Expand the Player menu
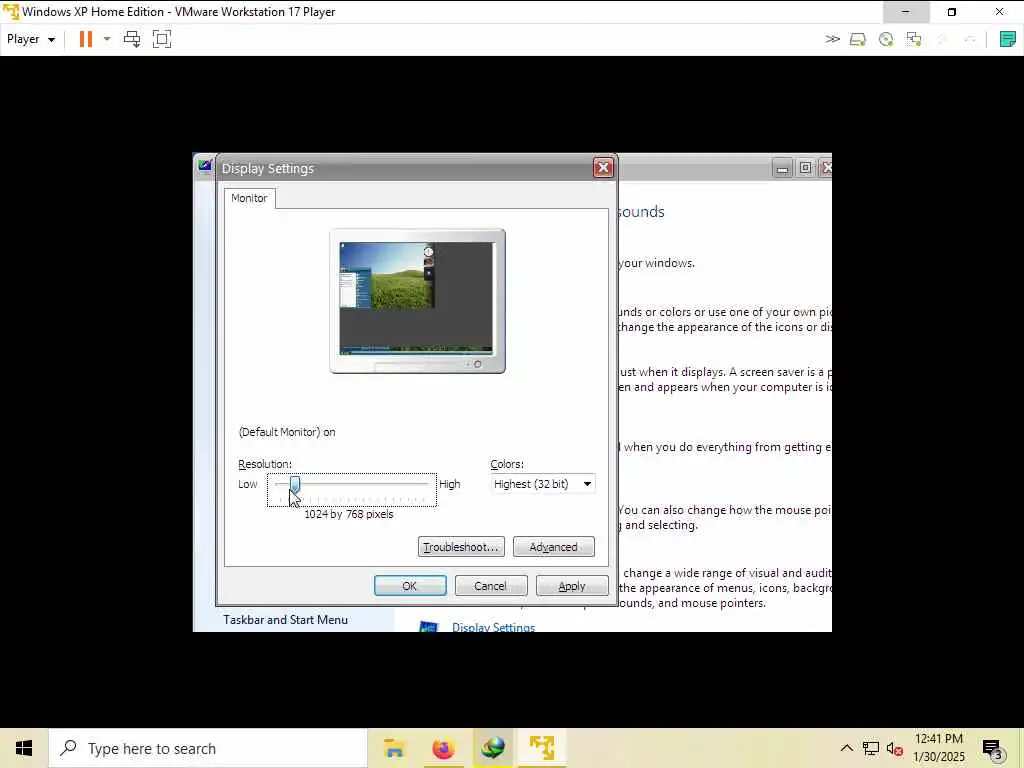This screenshot has height=768, width=1024. (x=31, y=39)
